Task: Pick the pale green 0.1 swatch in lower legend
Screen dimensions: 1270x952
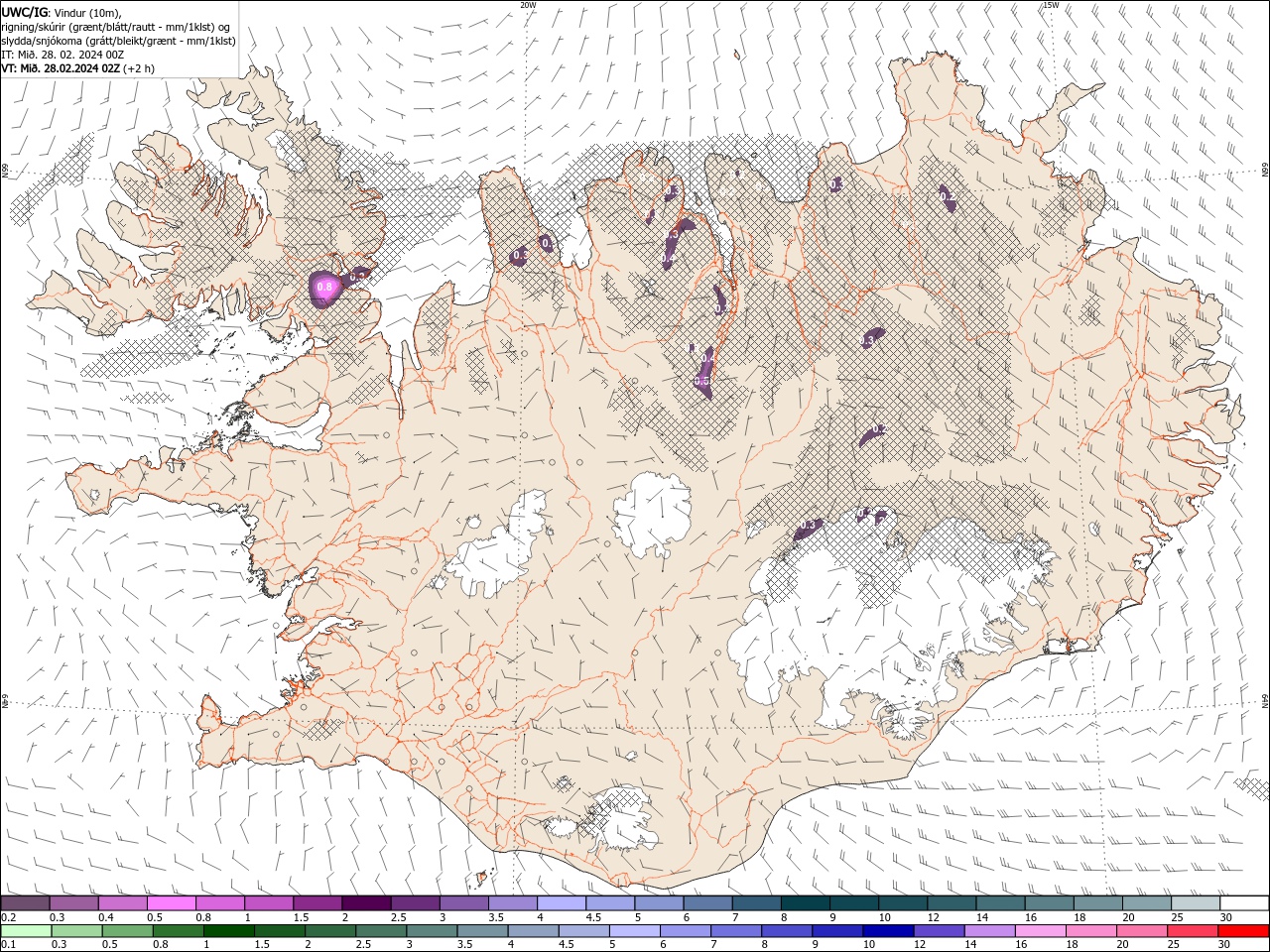Action: pyautogui.click(x=26, y=931)
